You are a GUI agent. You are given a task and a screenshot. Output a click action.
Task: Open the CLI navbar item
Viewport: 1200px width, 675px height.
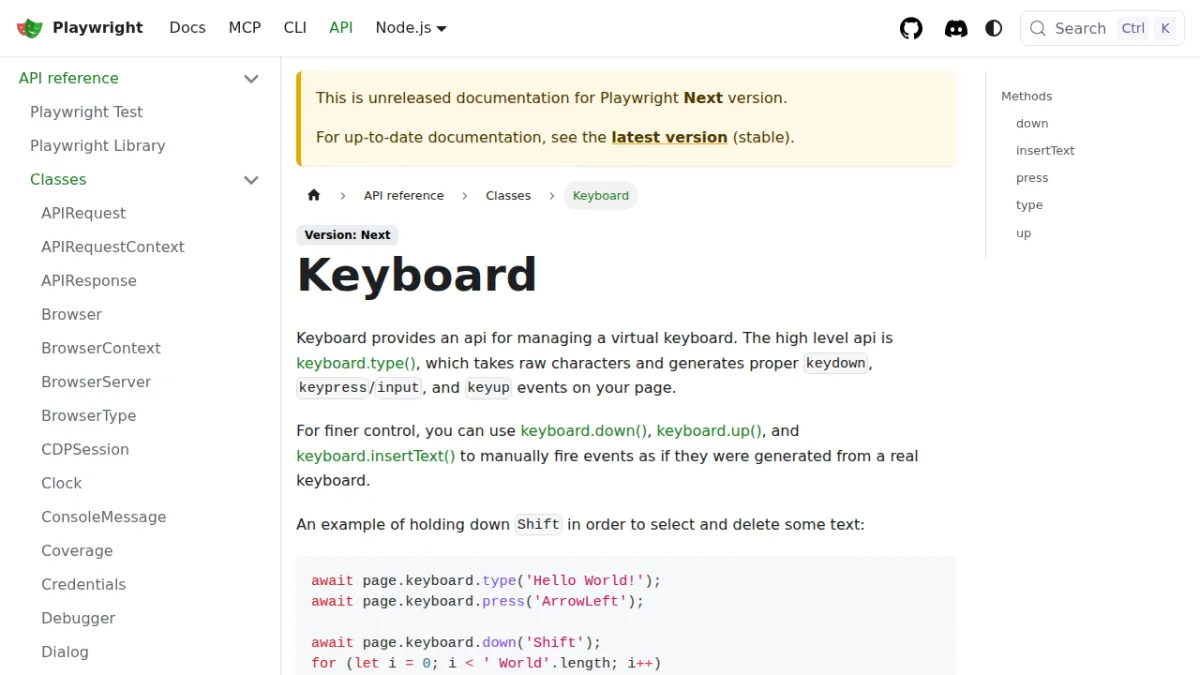coord(295,28)
